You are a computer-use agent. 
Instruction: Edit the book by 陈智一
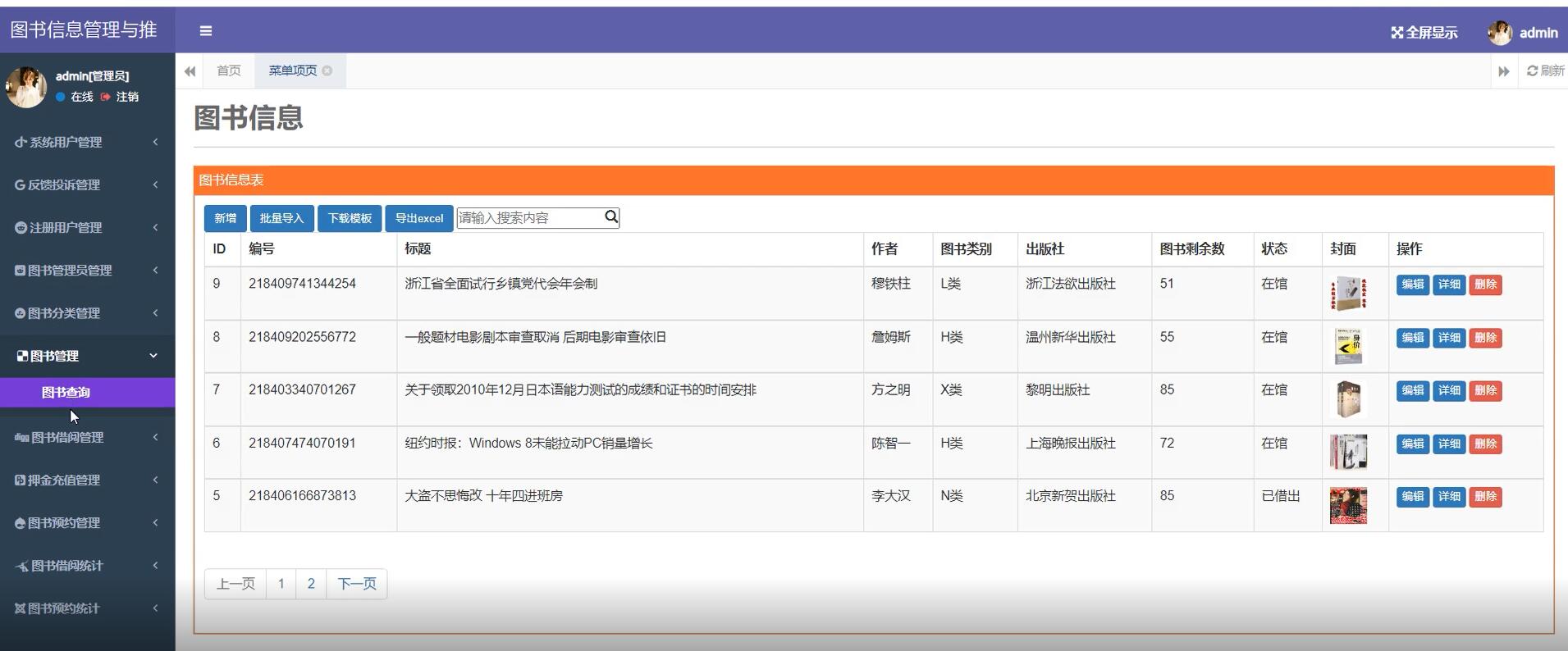click(x=1412, y=444)
